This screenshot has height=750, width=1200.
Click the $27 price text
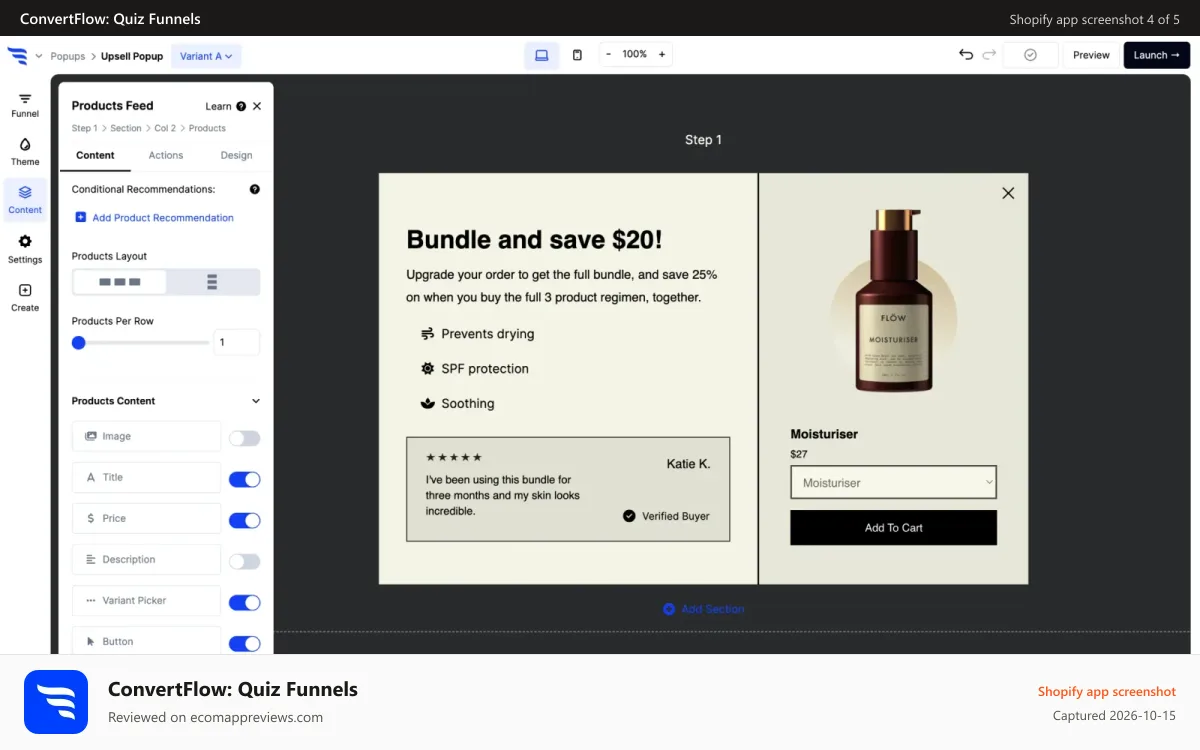pos(799,454)
